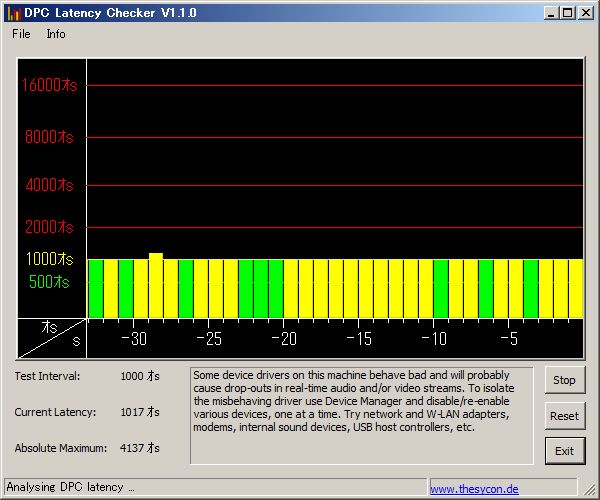600x500 pixels.
Task: Click the Test Interval value 1000 µs
Action: (140, 376)
